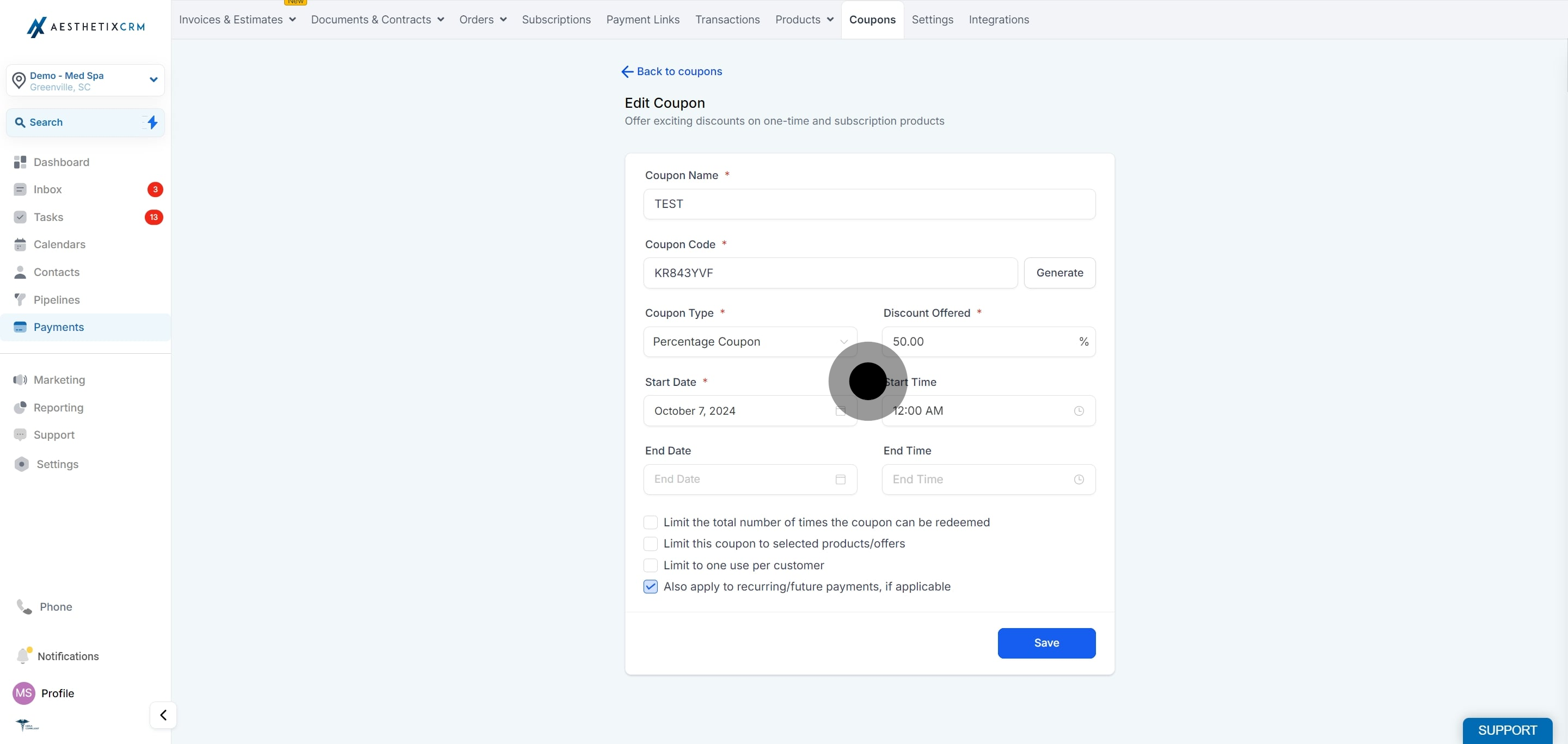Click the Payments card icon
Image resolution: width=1568 pixels, height=744 pixels.
(20, 327)
